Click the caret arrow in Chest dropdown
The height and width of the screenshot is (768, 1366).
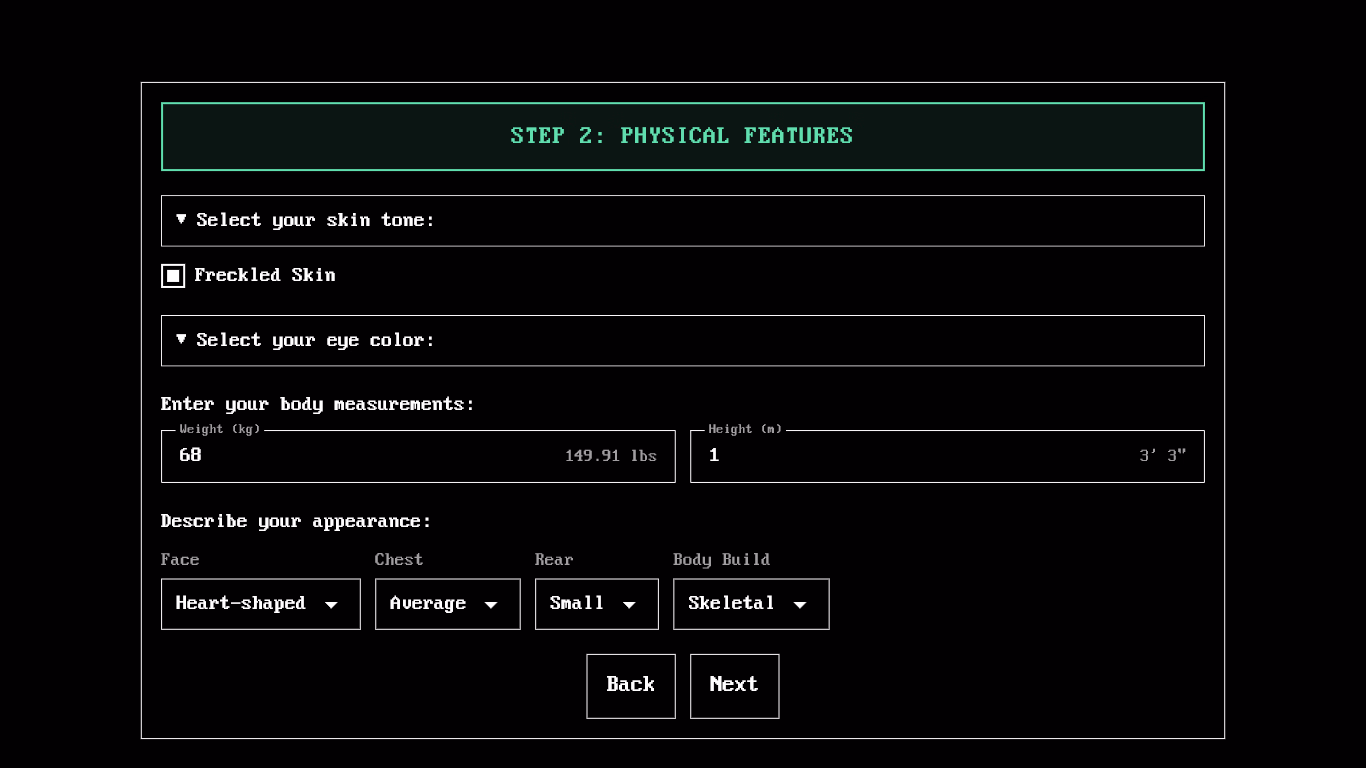[x=491, y=605]
